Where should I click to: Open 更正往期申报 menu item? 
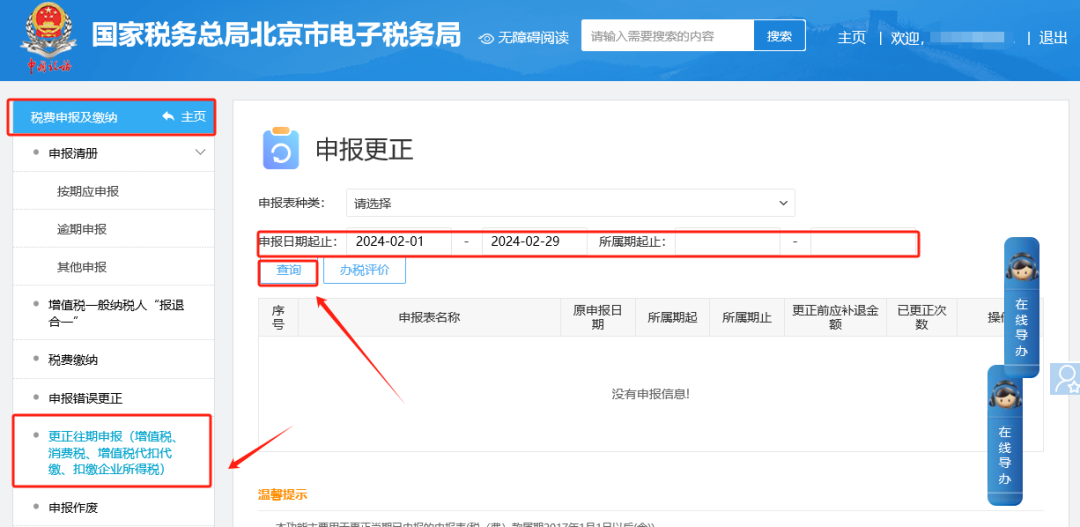[x=114, y=453]
